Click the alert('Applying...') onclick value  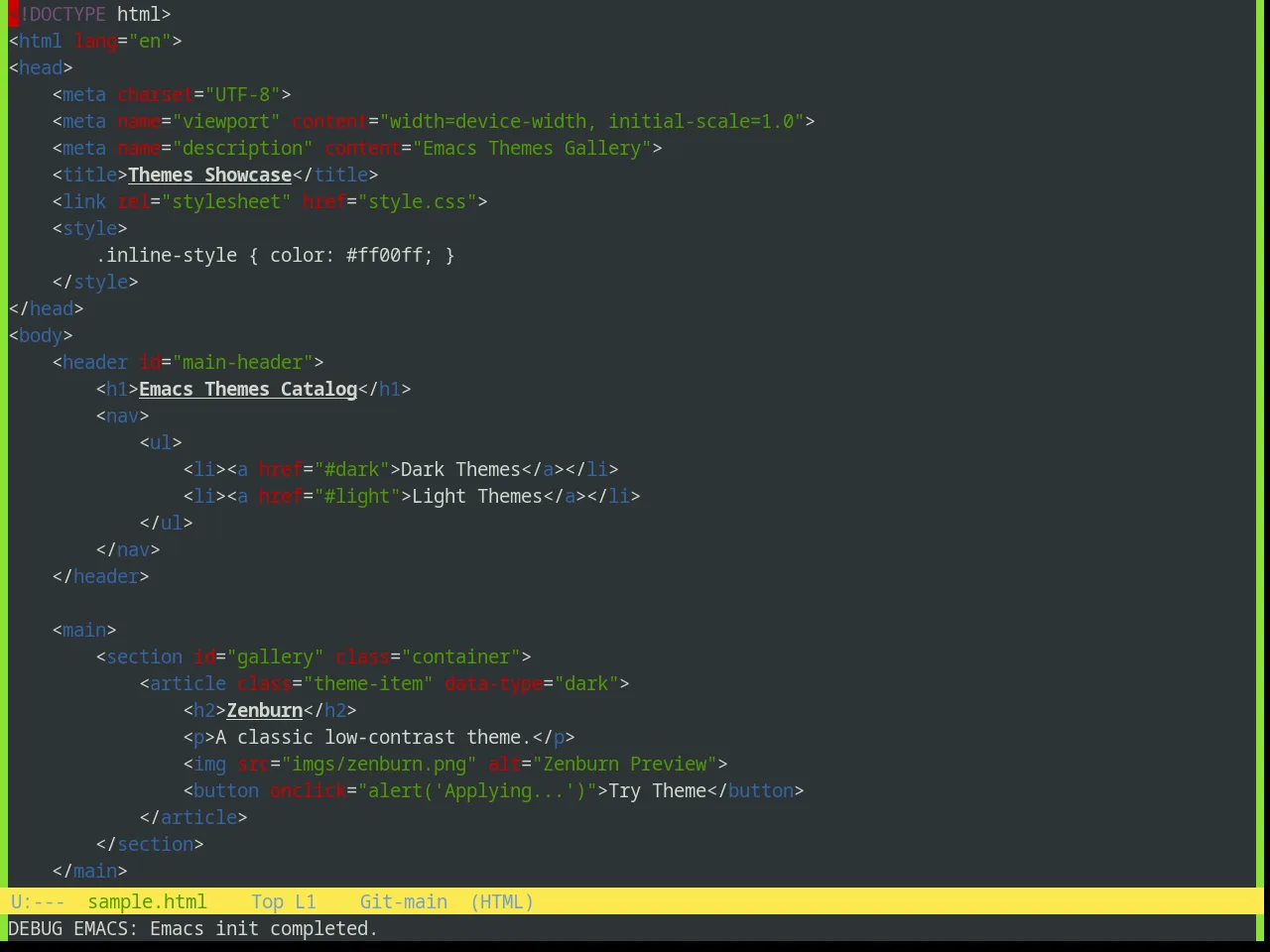(477, 790)
